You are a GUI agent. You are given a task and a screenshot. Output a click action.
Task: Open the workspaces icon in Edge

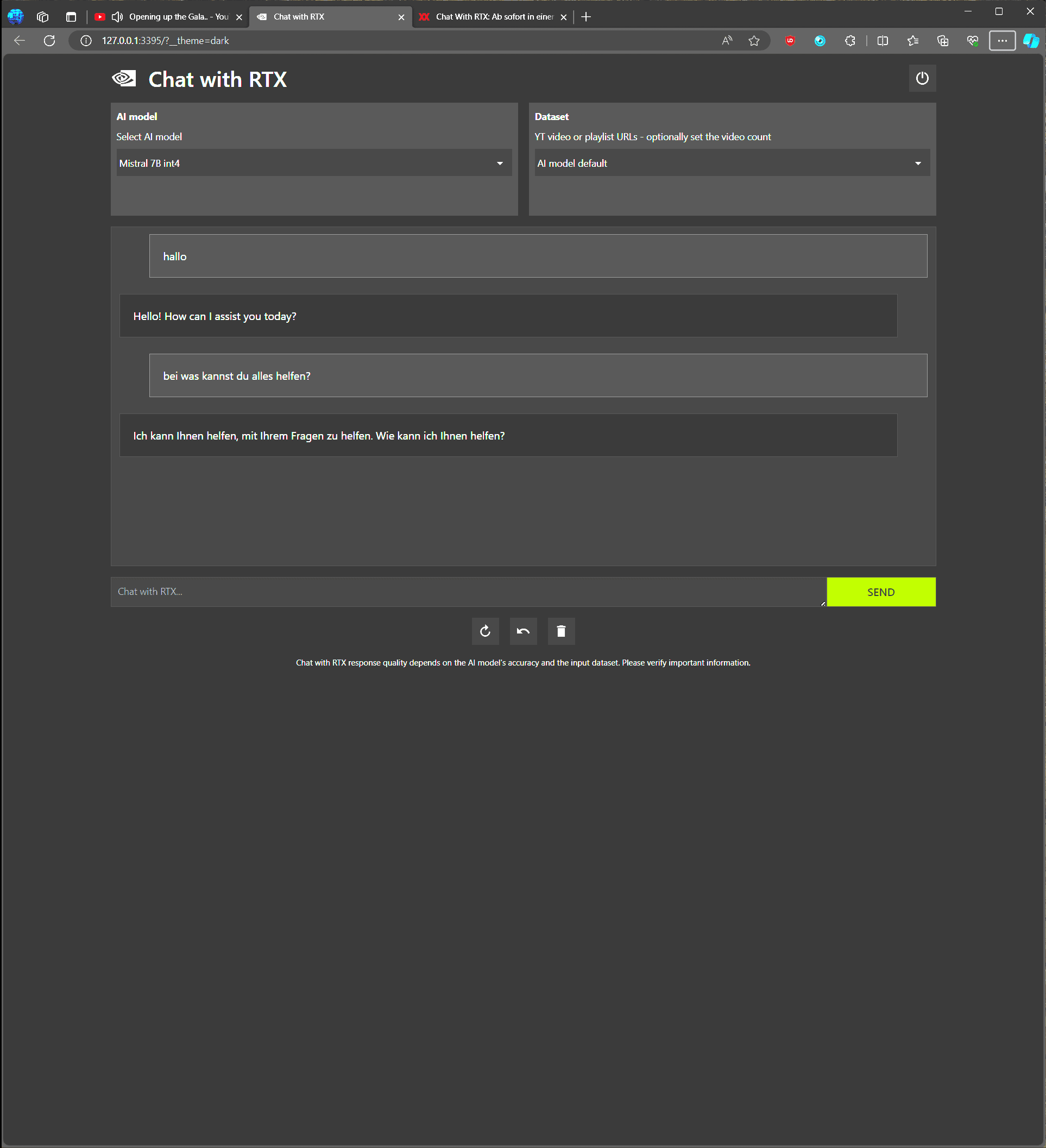click(x=43, y=16)
